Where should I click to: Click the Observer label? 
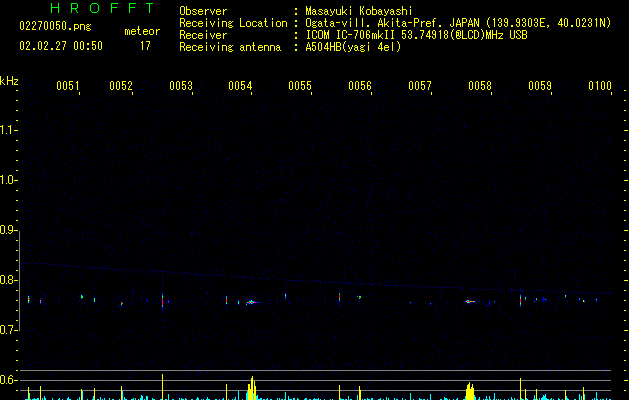203,11
